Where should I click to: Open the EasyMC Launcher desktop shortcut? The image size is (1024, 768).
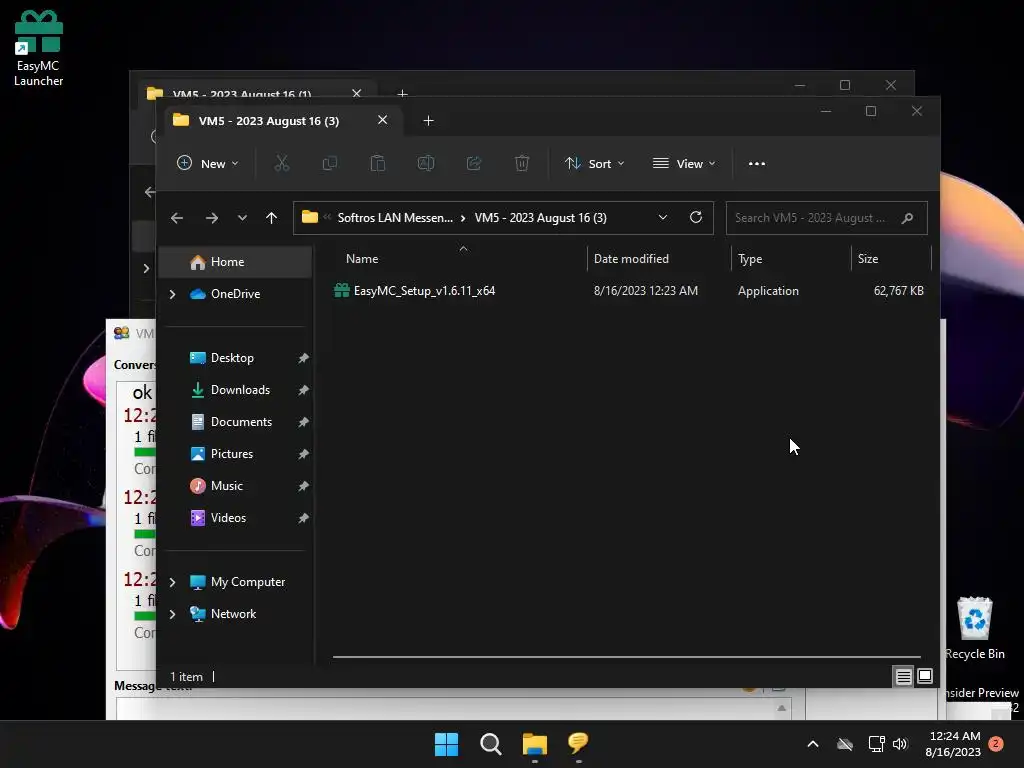pos(39,48)
